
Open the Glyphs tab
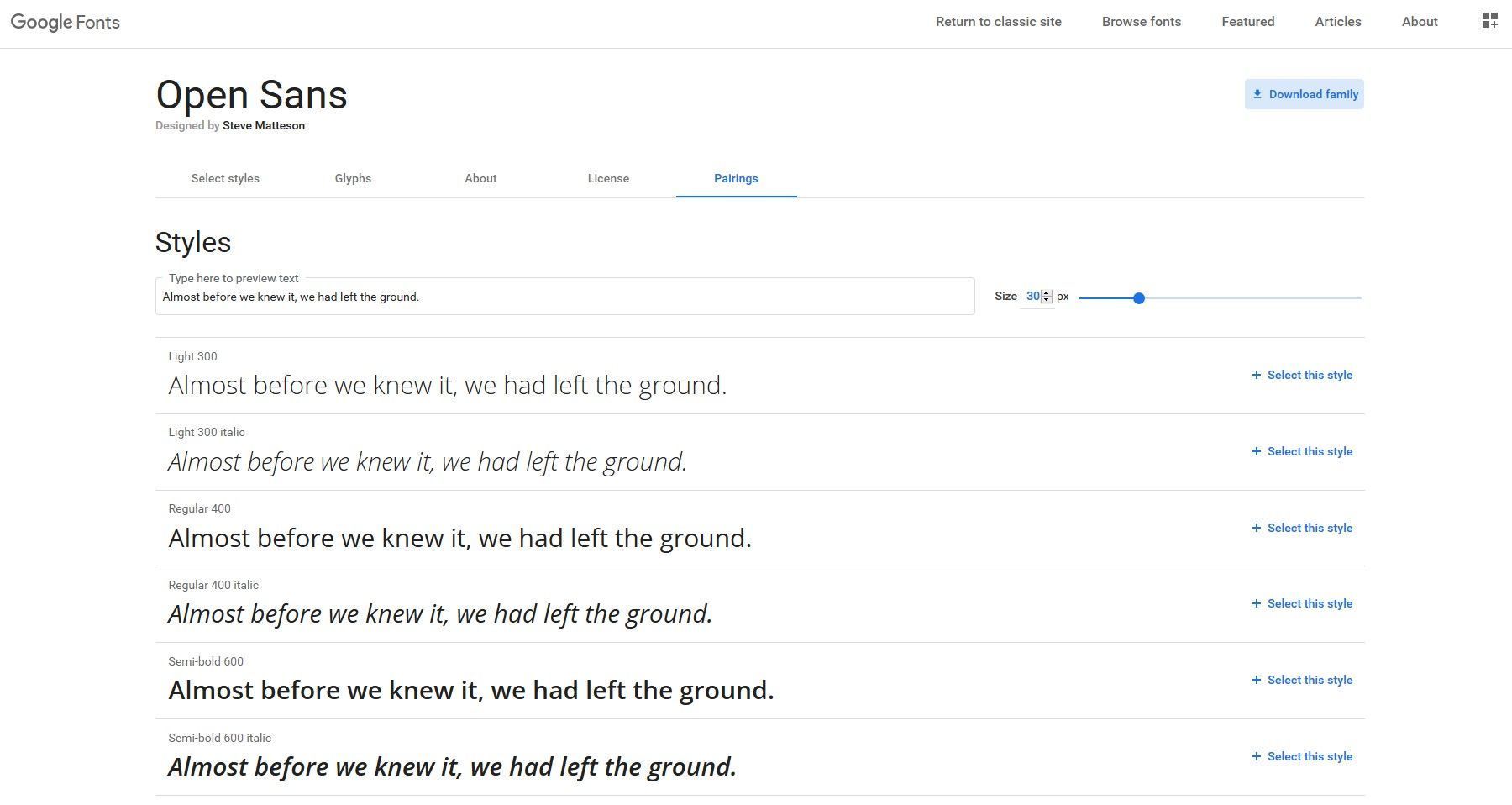(x=353, y=178)
